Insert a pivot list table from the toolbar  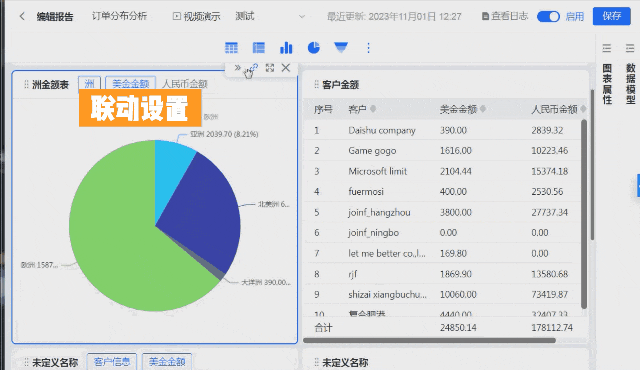tap(259, 48)
